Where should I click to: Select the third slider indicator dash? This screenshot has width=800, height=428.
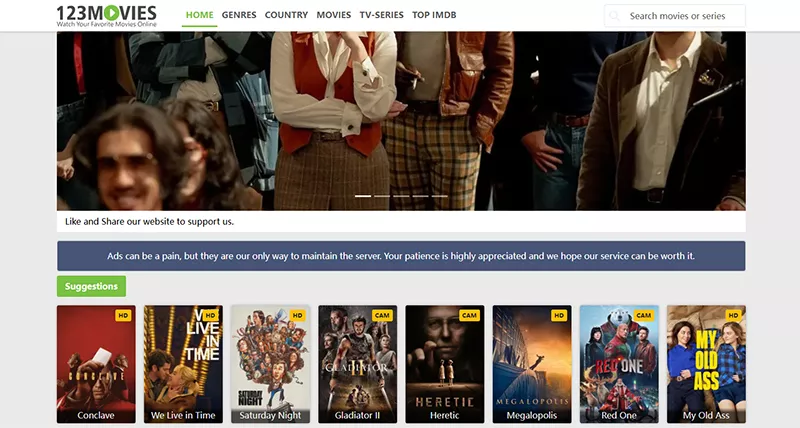click(x=401, y=196)
